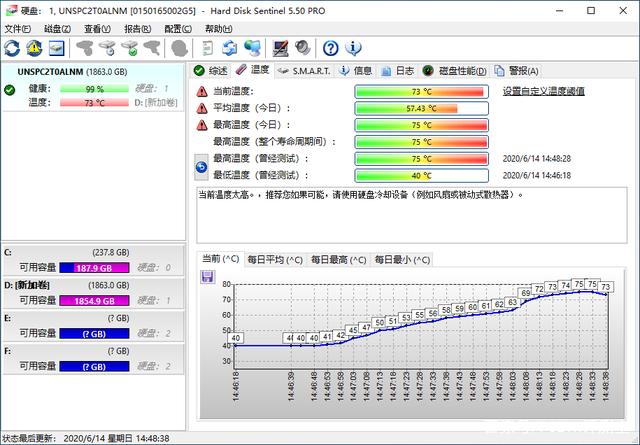640x445 pixels.
Task: Click the 2020/6/14 14:48:28 timestamp
Action: [x=537, y=159]
